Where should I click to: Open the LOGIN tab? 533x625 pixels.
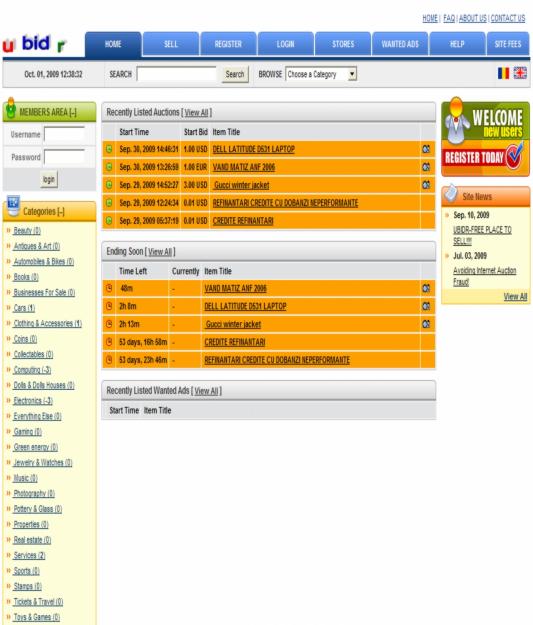(x=285, y=44)
